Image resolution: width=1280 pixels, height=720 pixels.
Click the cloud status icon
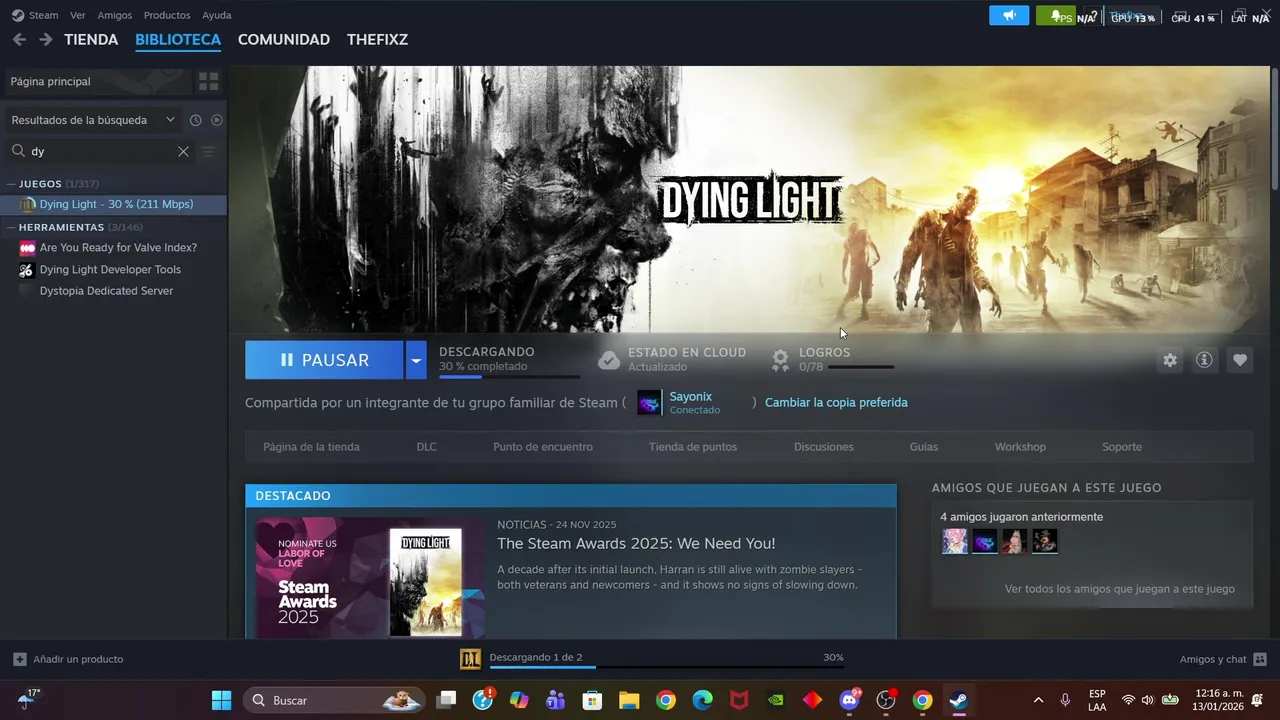pos(609,360)
